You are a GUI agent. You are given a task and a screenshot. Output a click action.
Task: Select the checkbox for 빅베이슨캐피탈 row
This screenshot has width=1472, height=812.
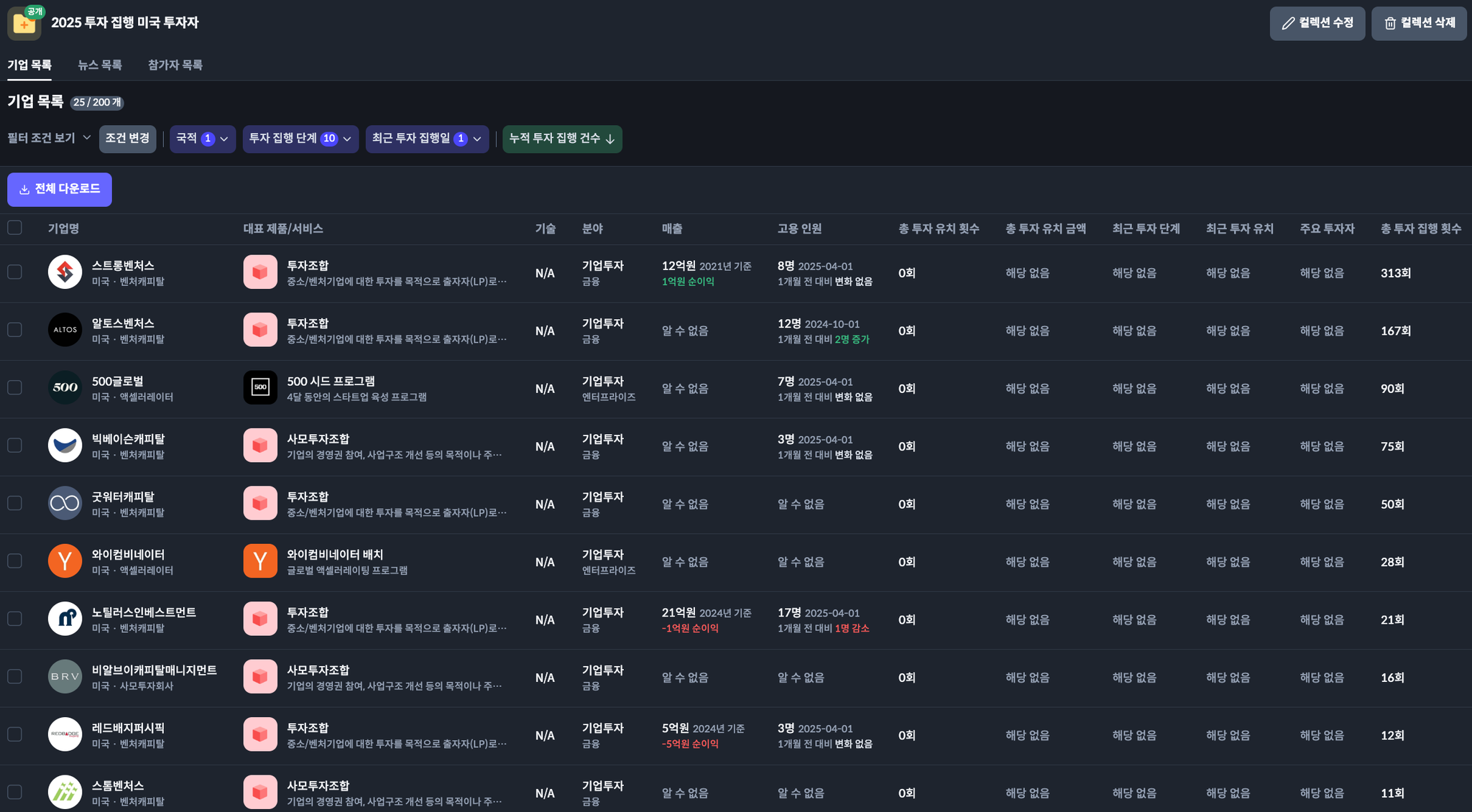click(x=14, y=446)
